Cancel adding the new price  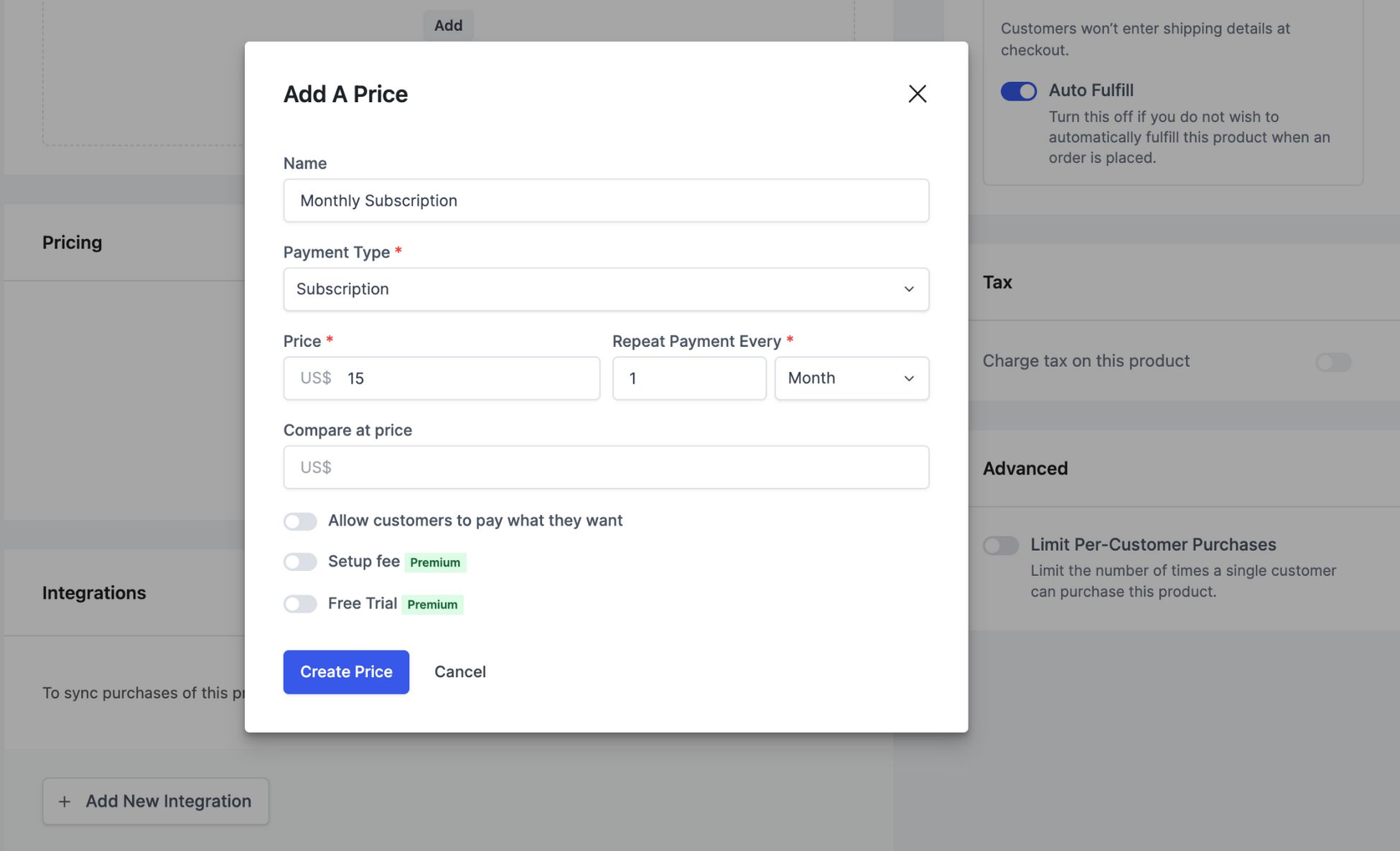pyautogui.click(x=459, y=671)
